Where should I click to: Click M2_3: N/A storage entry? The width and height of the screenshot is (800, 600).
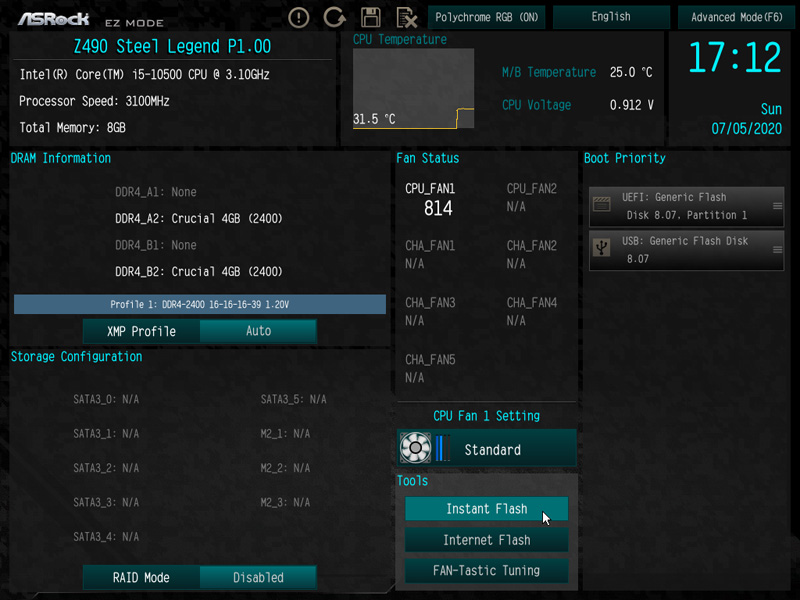click(x=285, y=503)
